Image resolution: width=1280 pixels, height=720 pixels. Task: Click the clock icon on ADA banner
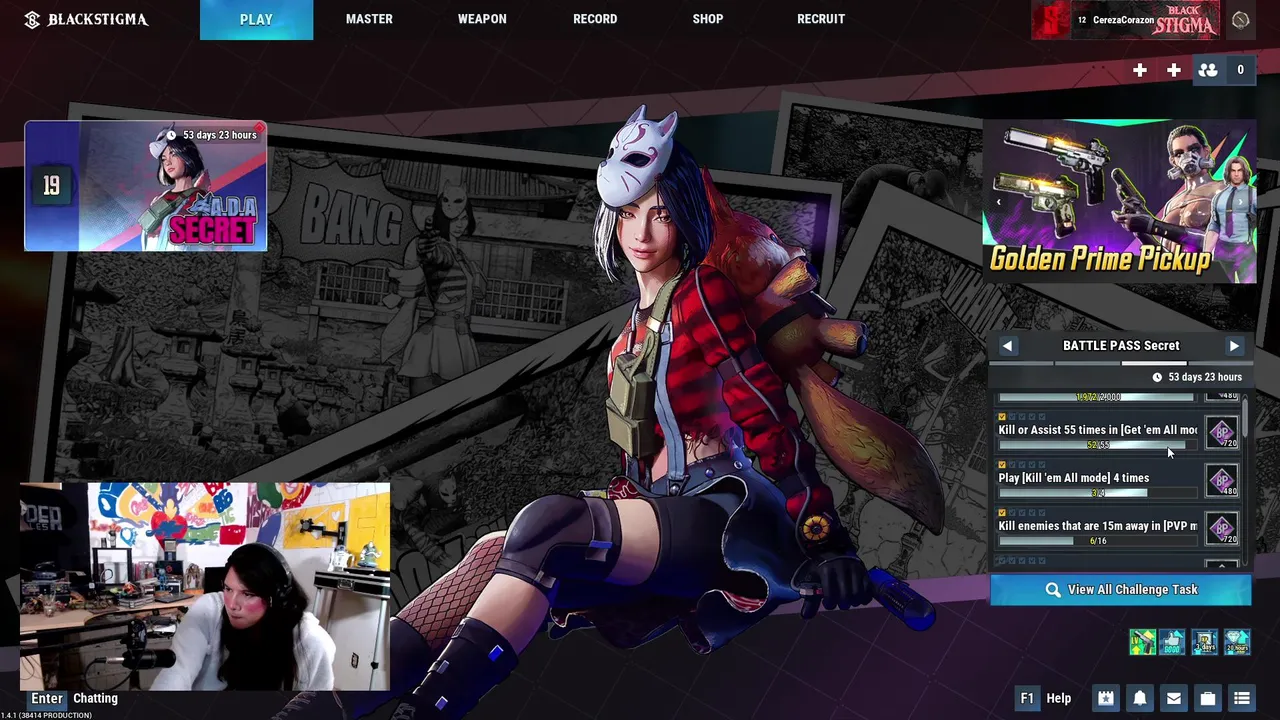point(172,135)
